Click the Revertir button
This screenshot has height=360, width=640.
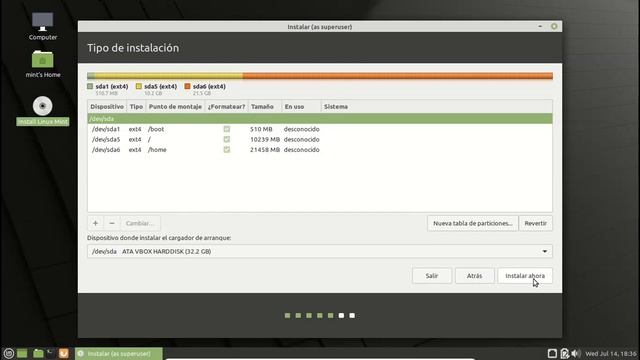pos(536,223)
